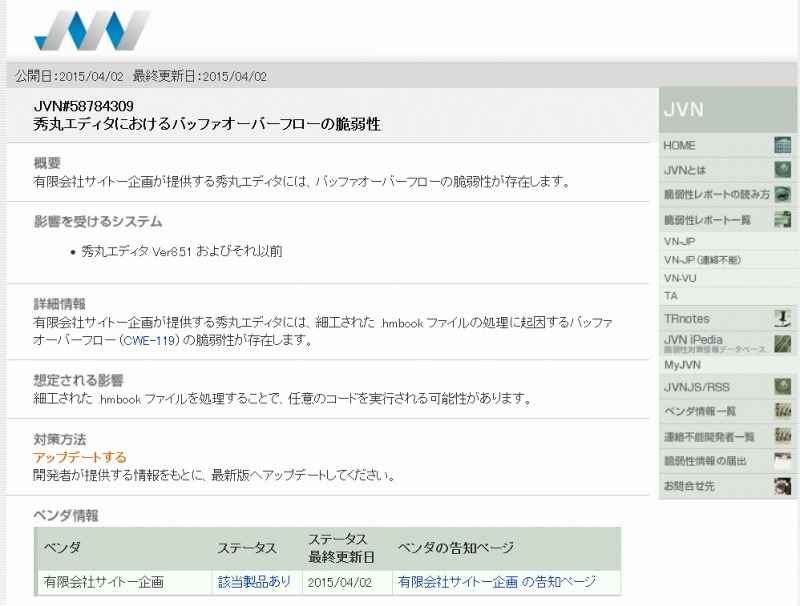
Task: Open ベンダ情報一覧 menu item
Action: point(728,411)
